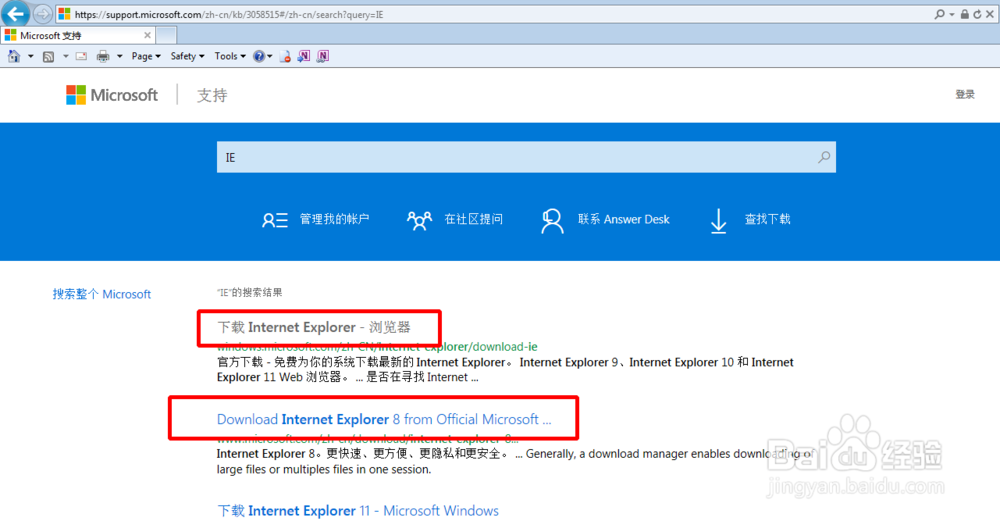The width and height of the screenshot is (1000, 521).
Task: Click the blocked-page icon next to Help
Action: click(x=285, y=57)
